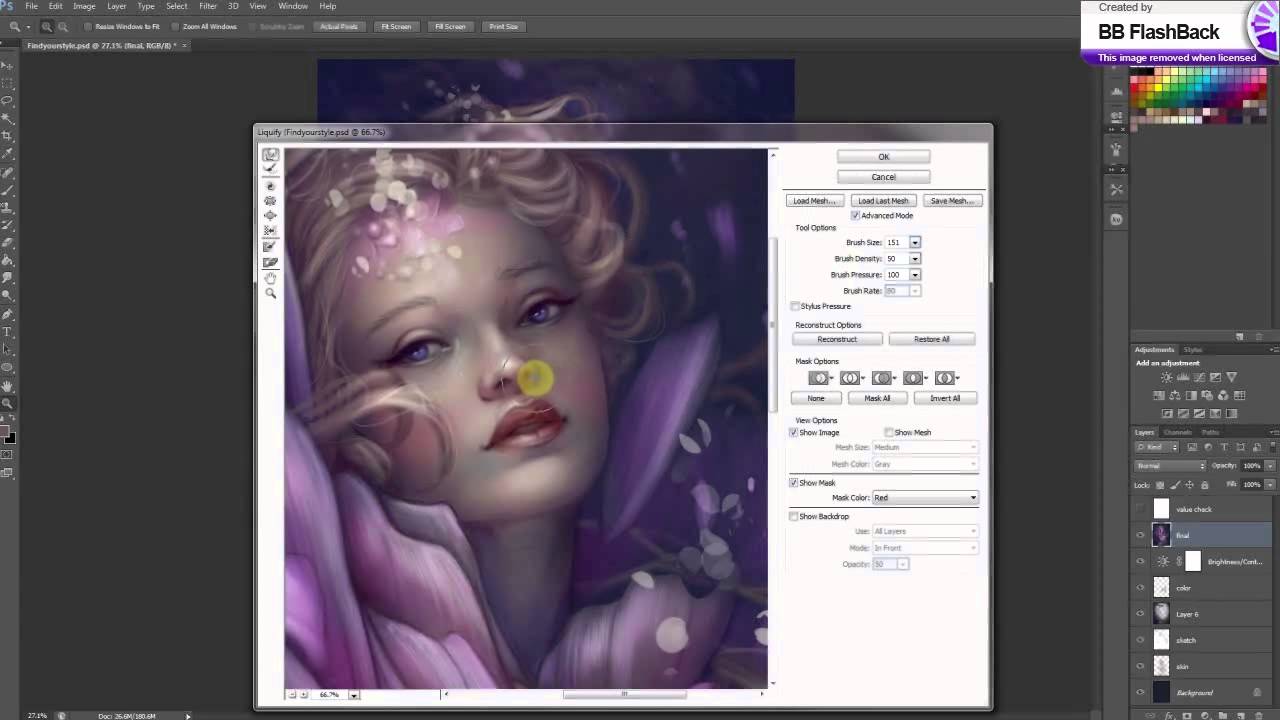Image resolution: width=1280 pixels, height=720 pixels.
Task: Check the Zoom All Windows option
Action: click(176, 26)
